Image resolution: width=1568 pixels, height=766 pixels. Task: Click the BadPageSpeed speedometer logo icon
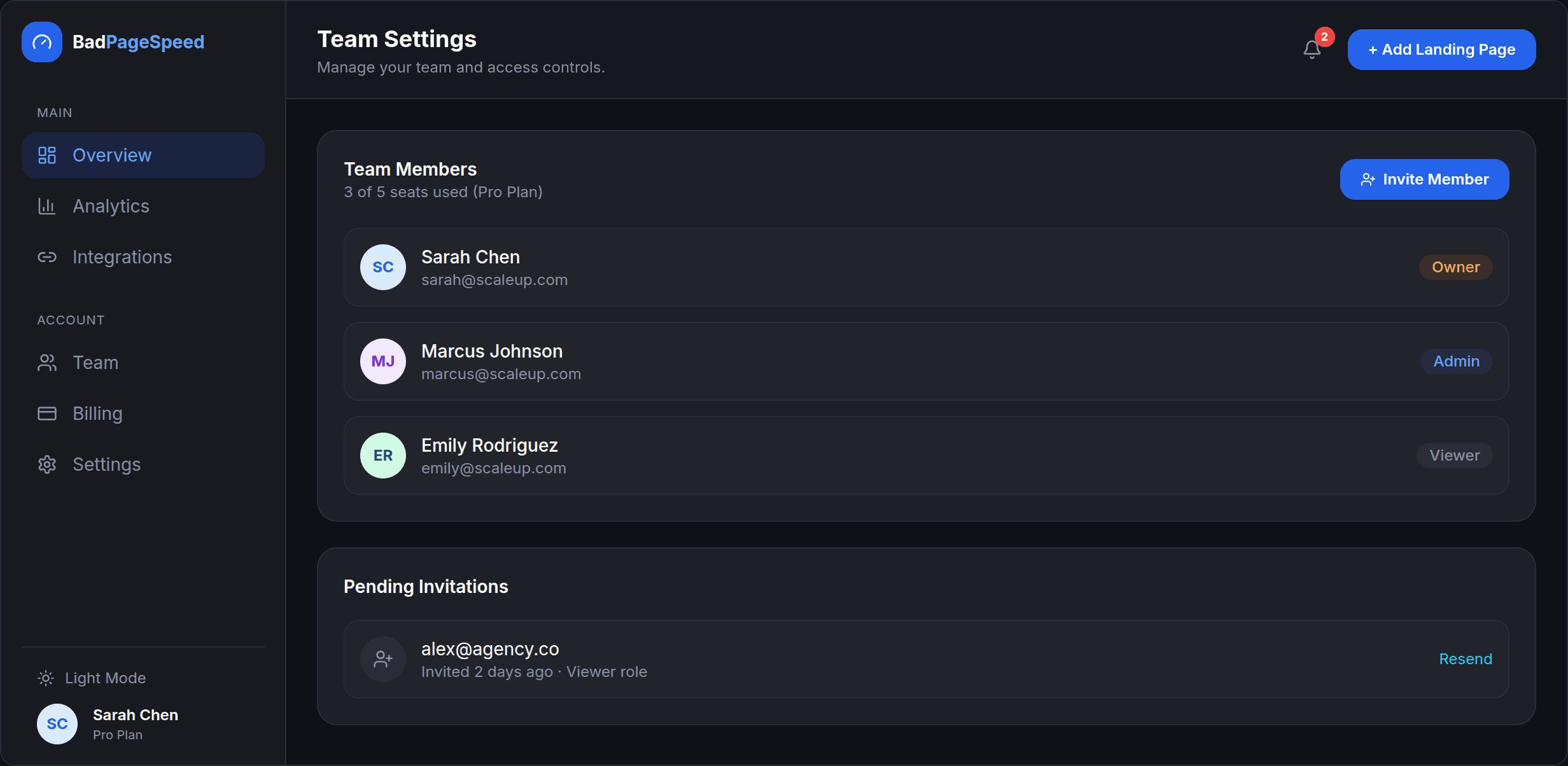coord(42,42)
